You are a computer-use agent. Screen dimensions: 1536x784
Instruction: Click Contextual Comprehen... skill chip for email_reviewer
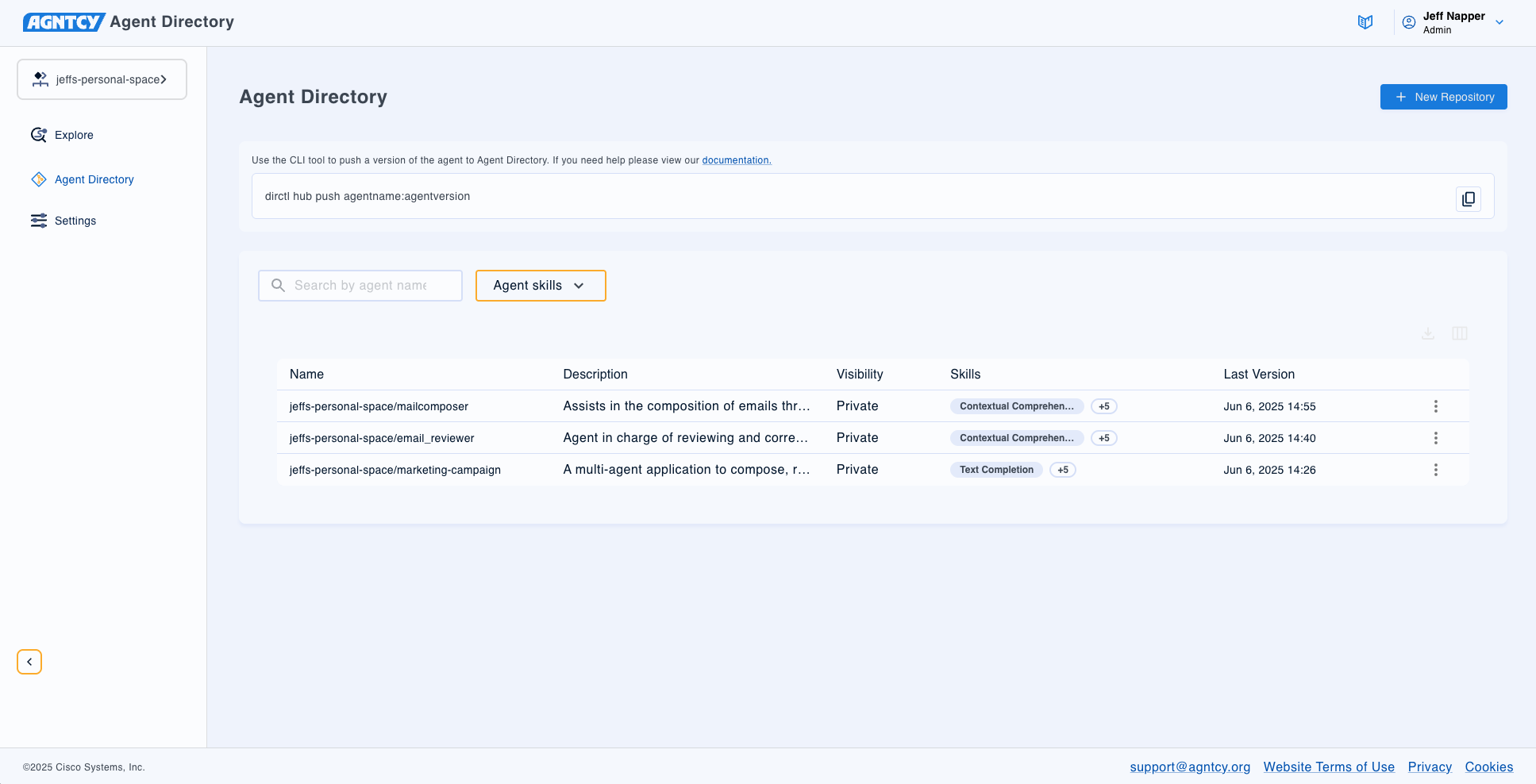1017,438
